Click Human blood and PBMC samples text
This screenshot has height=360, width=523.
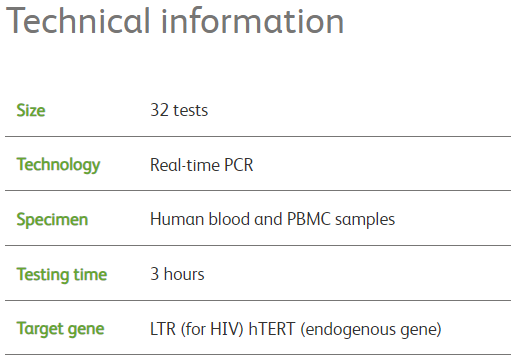273,220
